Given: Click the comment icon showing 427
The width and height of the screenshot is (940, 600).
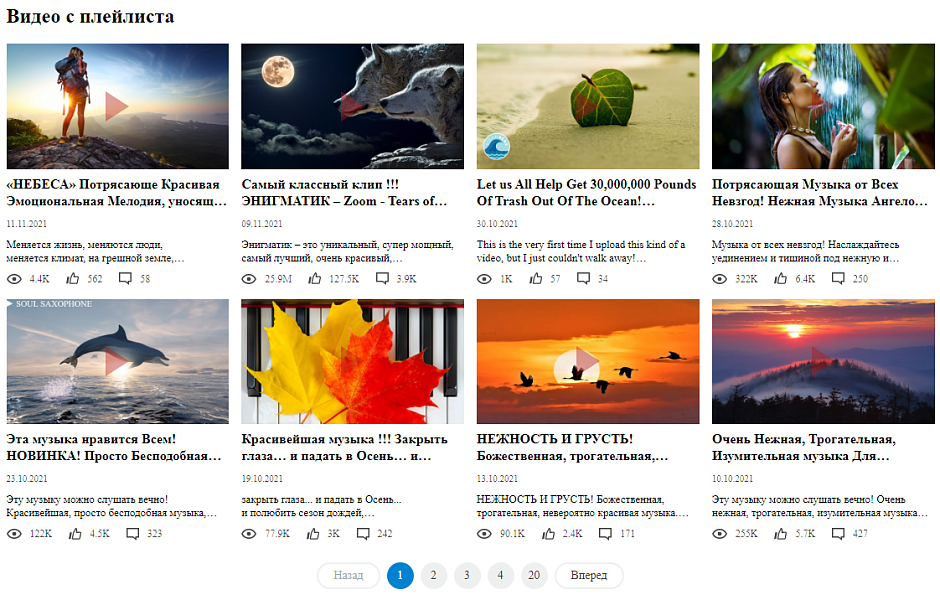Looking at the screenshot, I should (x=838, y=534).
